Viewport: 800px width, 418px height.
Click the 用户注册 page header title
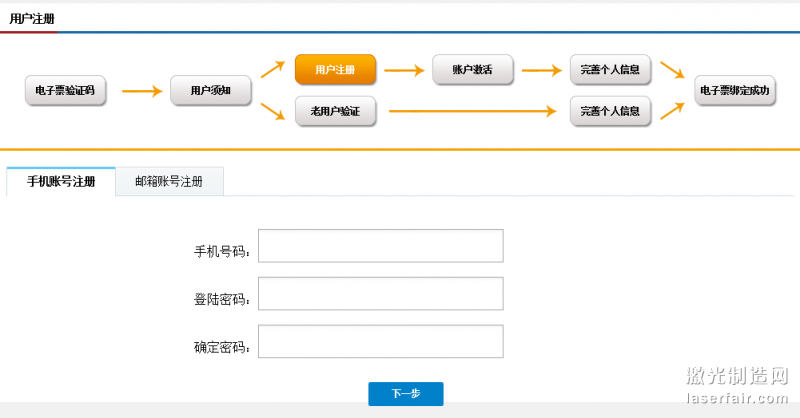tap(32, 18)
